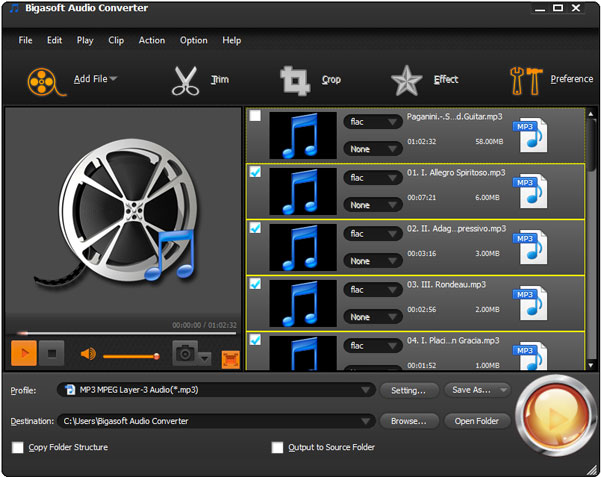Screen dimensions: 601x477
Task: Open the Help menu
Action: point(232,40)
